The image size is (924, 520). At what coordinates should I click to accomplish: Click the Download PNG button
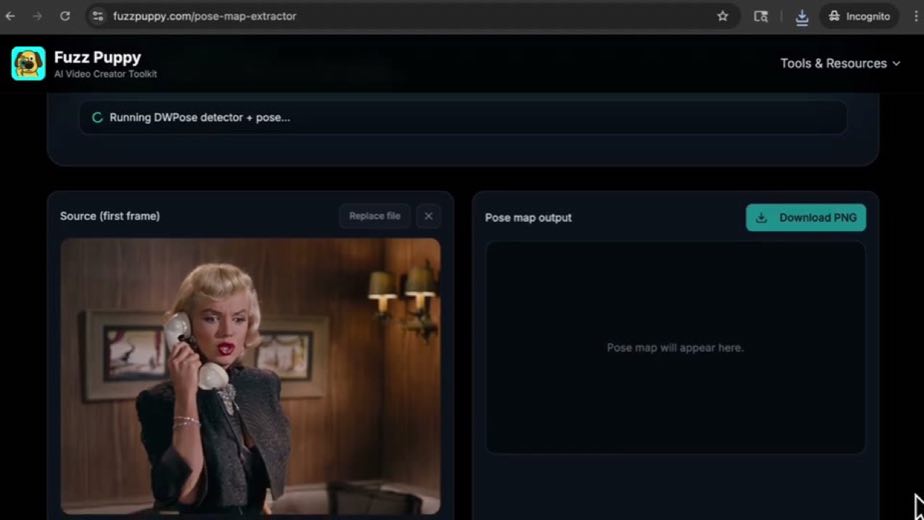[x=806, y=218]
